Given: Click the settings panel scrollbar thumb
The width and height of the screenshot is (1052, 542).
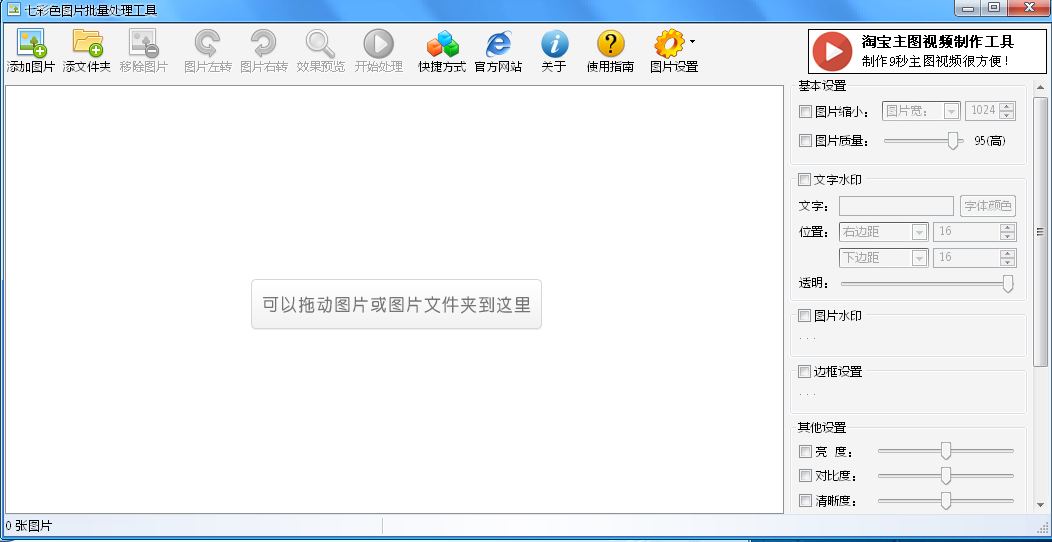Looking at the screenshot, I should (1041, 231).
